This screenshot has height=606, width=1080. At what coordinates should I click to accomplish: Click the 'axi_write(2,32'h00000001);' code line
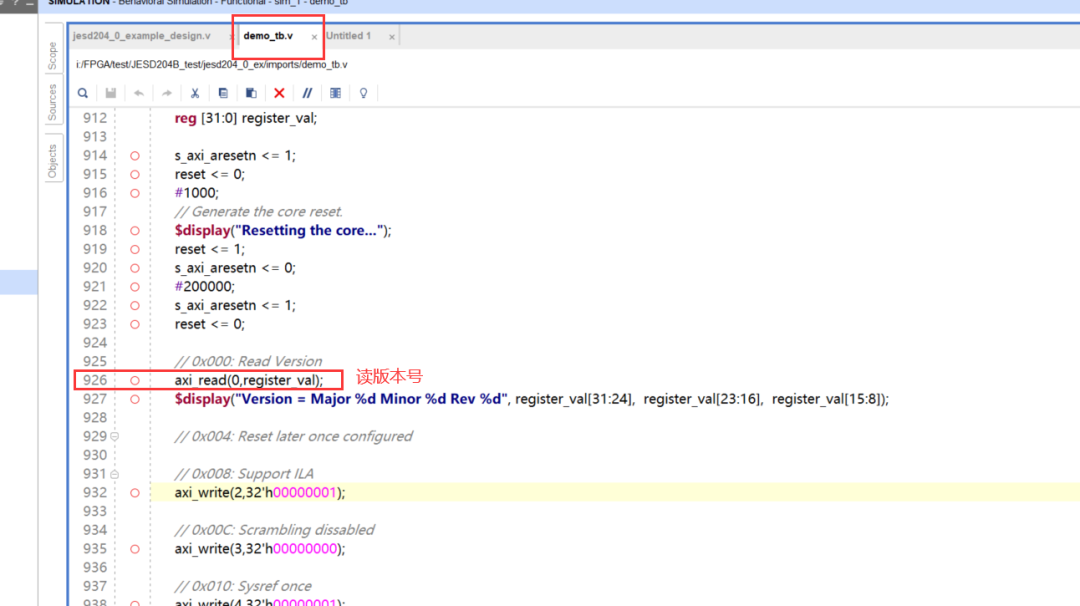[x=260, y=493]
